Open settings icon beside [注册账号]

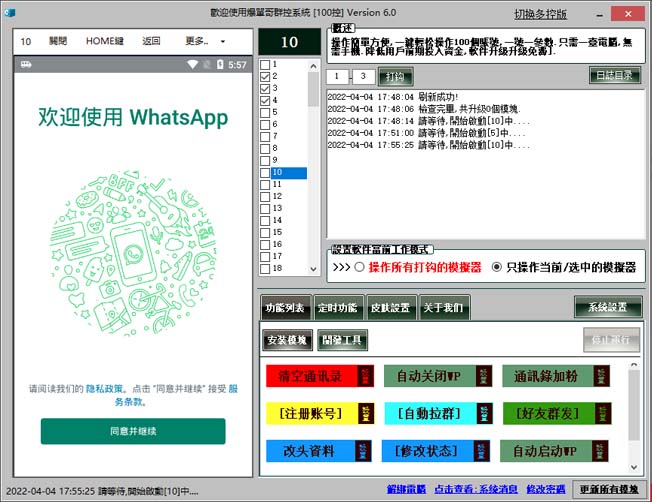coord(366,413)
